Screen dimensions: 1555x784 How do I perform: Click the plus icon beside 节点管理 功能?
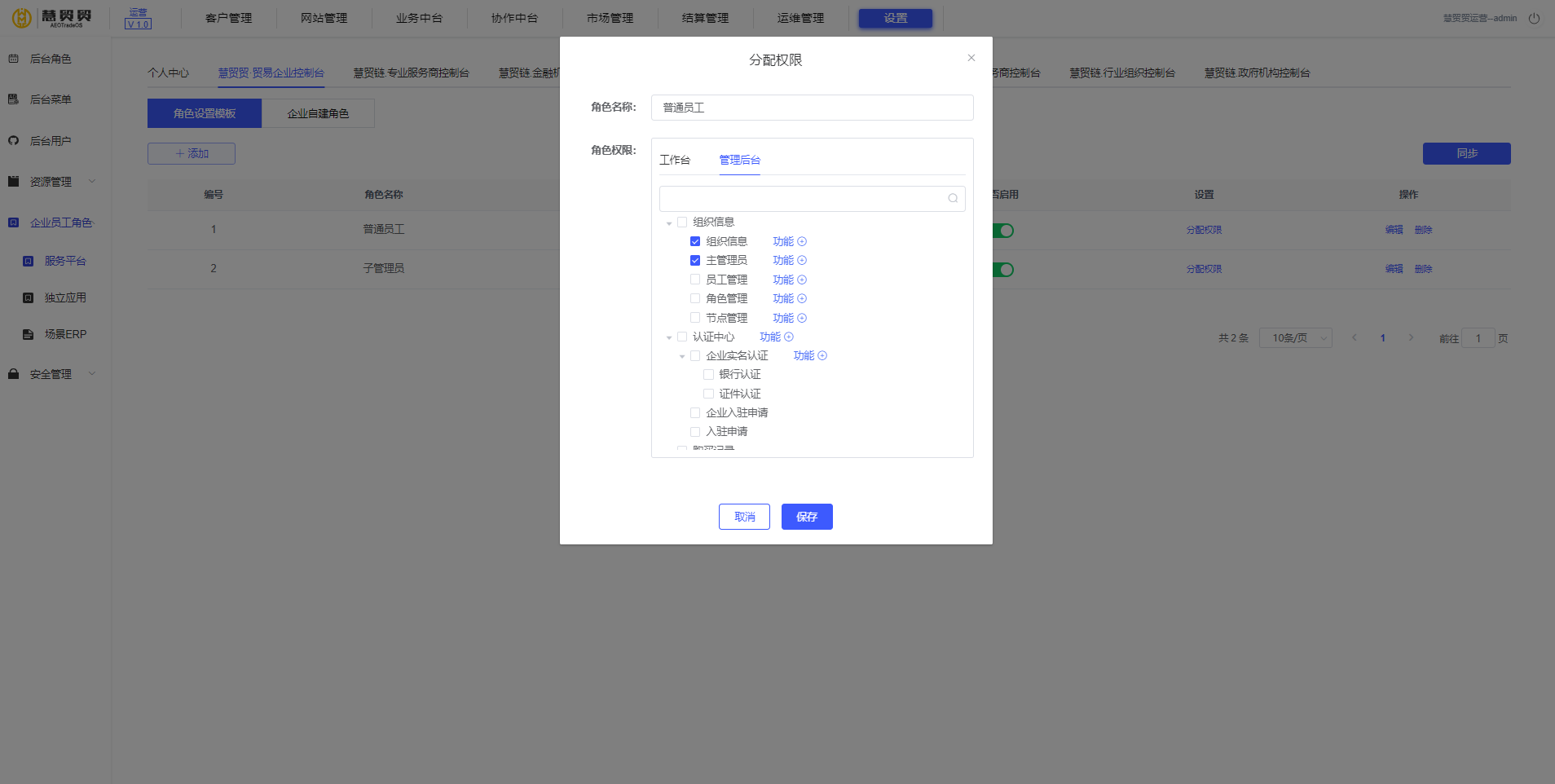[802, 319]
